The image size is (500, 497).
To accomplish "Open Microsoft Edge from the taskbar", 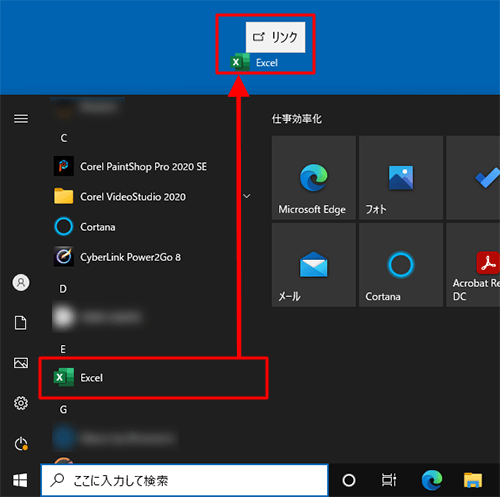I will (x=432, y=480).
